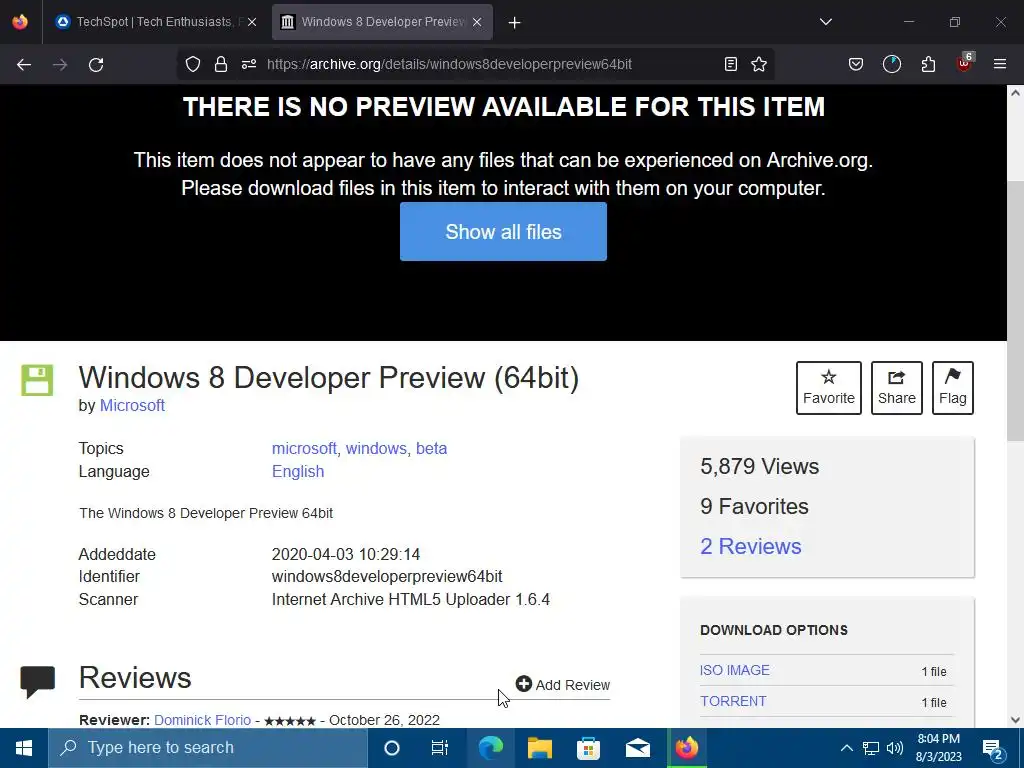Open Firefox extensions puzzle icon
The width and height of the screenshot is (1024, 768).
point(928,64)
